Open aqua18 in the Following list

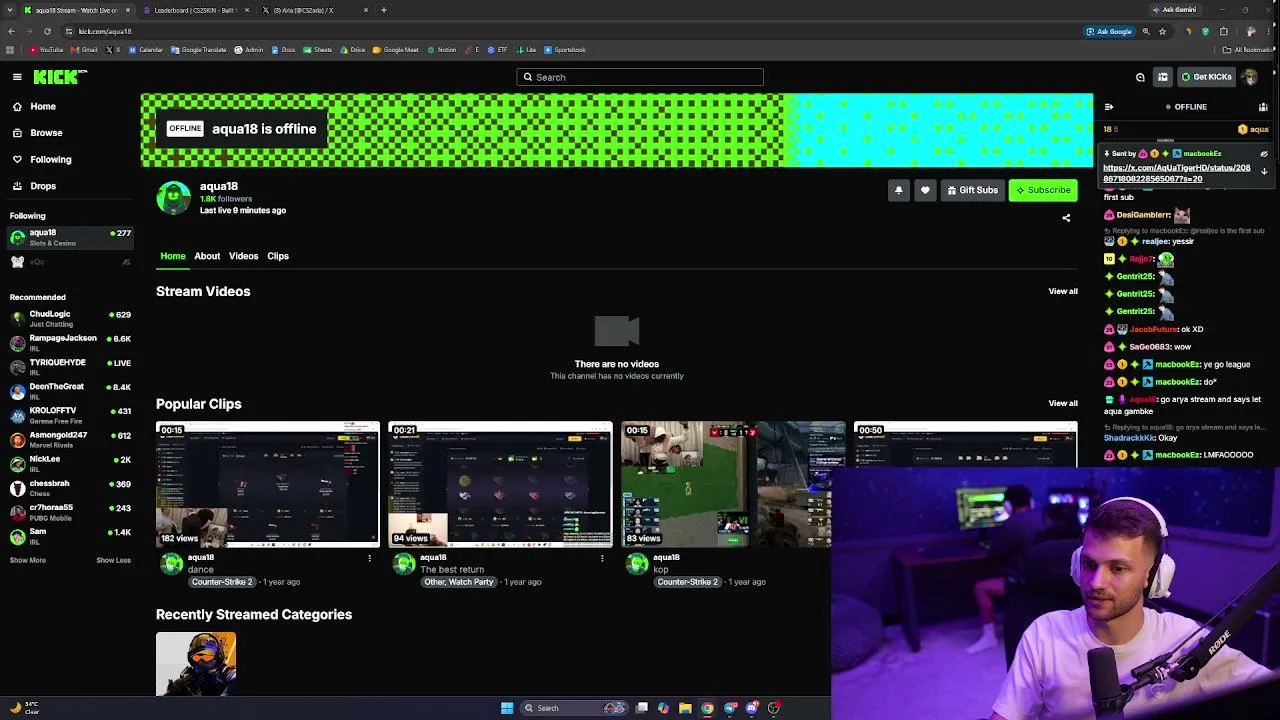click(70, 237)
